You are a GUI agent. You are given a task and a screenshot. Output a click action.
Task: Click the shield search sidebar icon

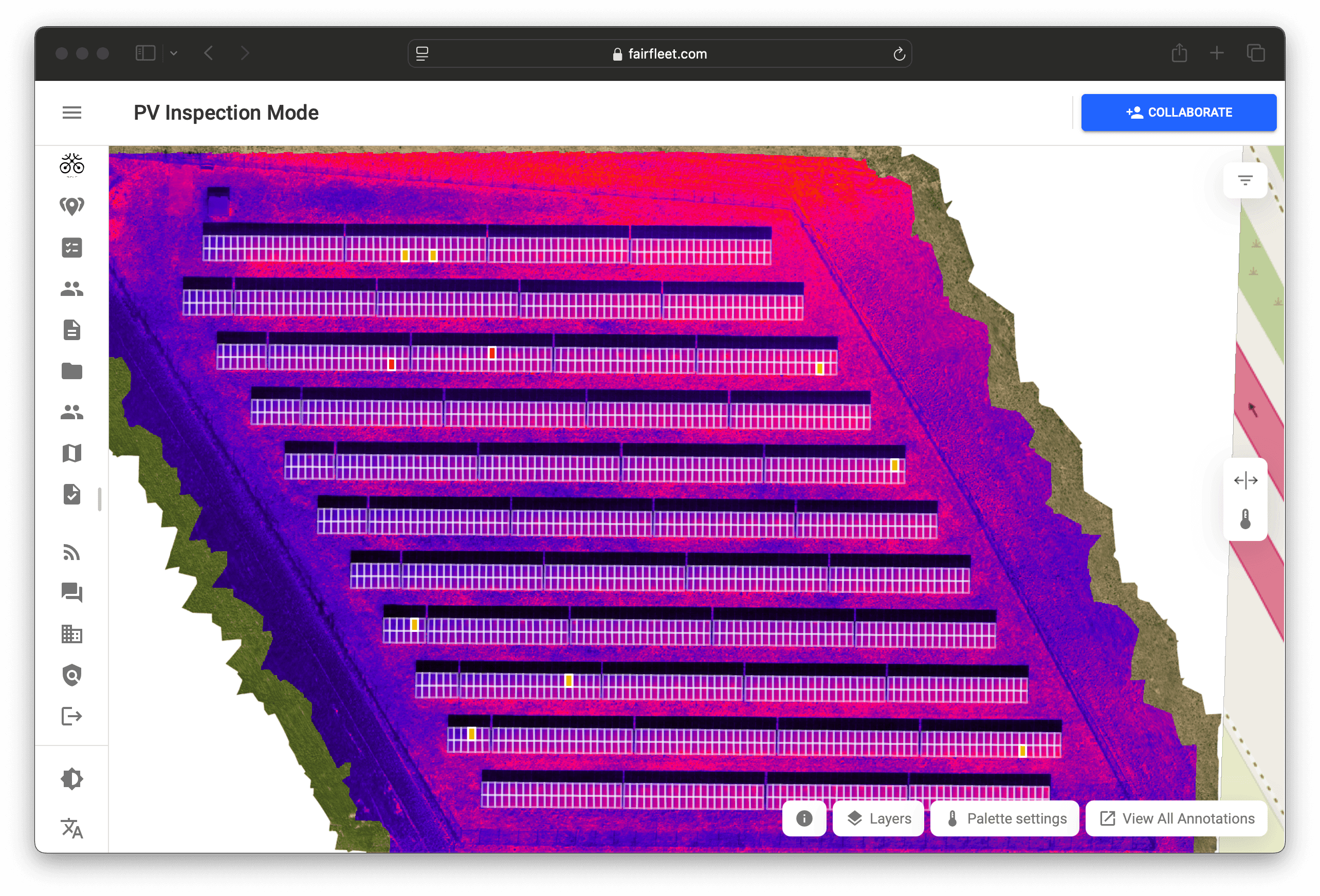pos(71,675)
